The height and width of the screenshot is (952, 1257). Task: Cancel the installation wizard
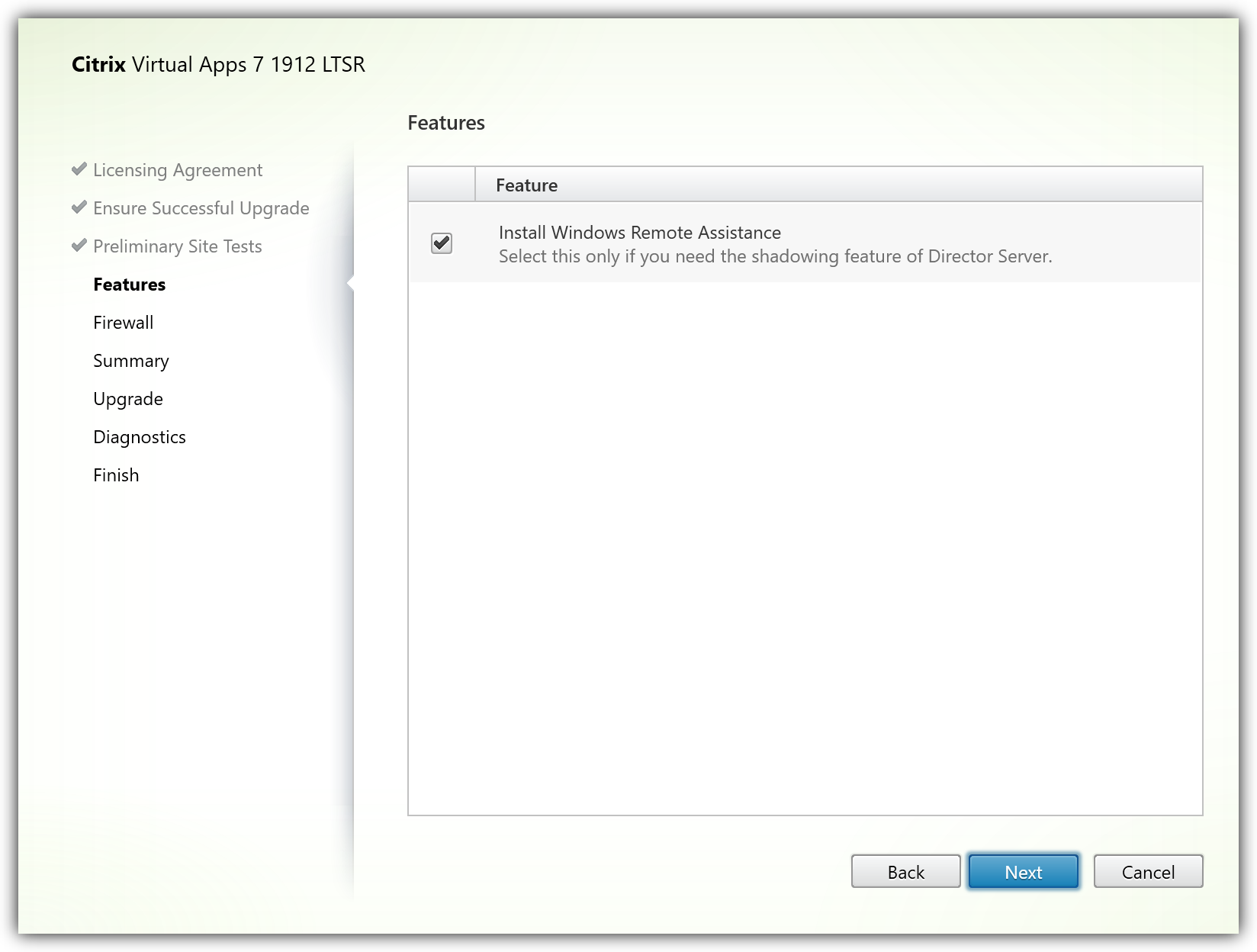click(x=1147, y=872)
